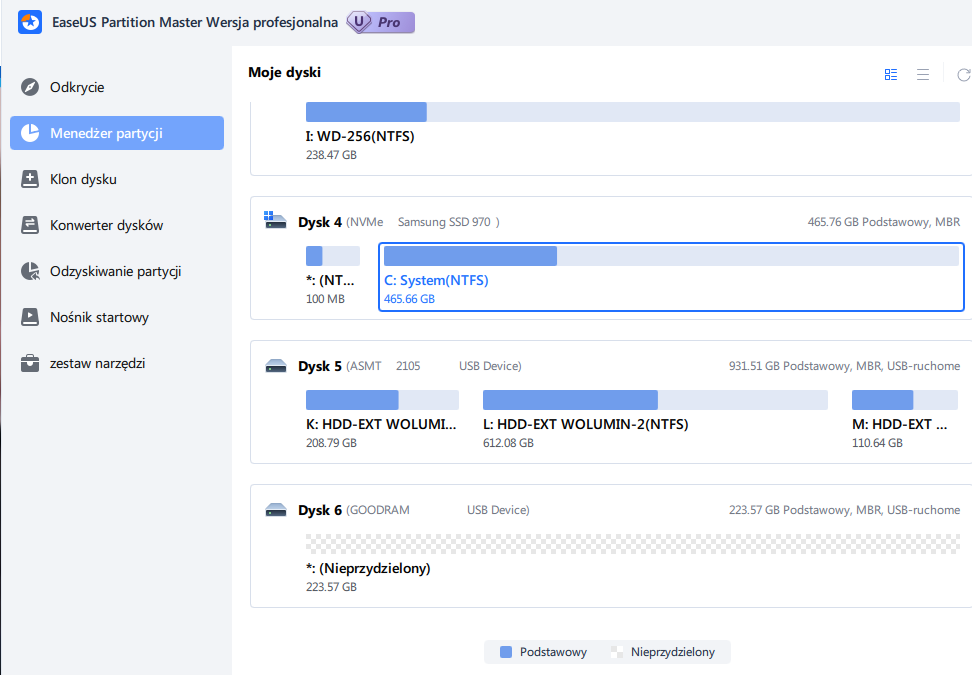Click the C: System(NTFS) label

point(436,280)
